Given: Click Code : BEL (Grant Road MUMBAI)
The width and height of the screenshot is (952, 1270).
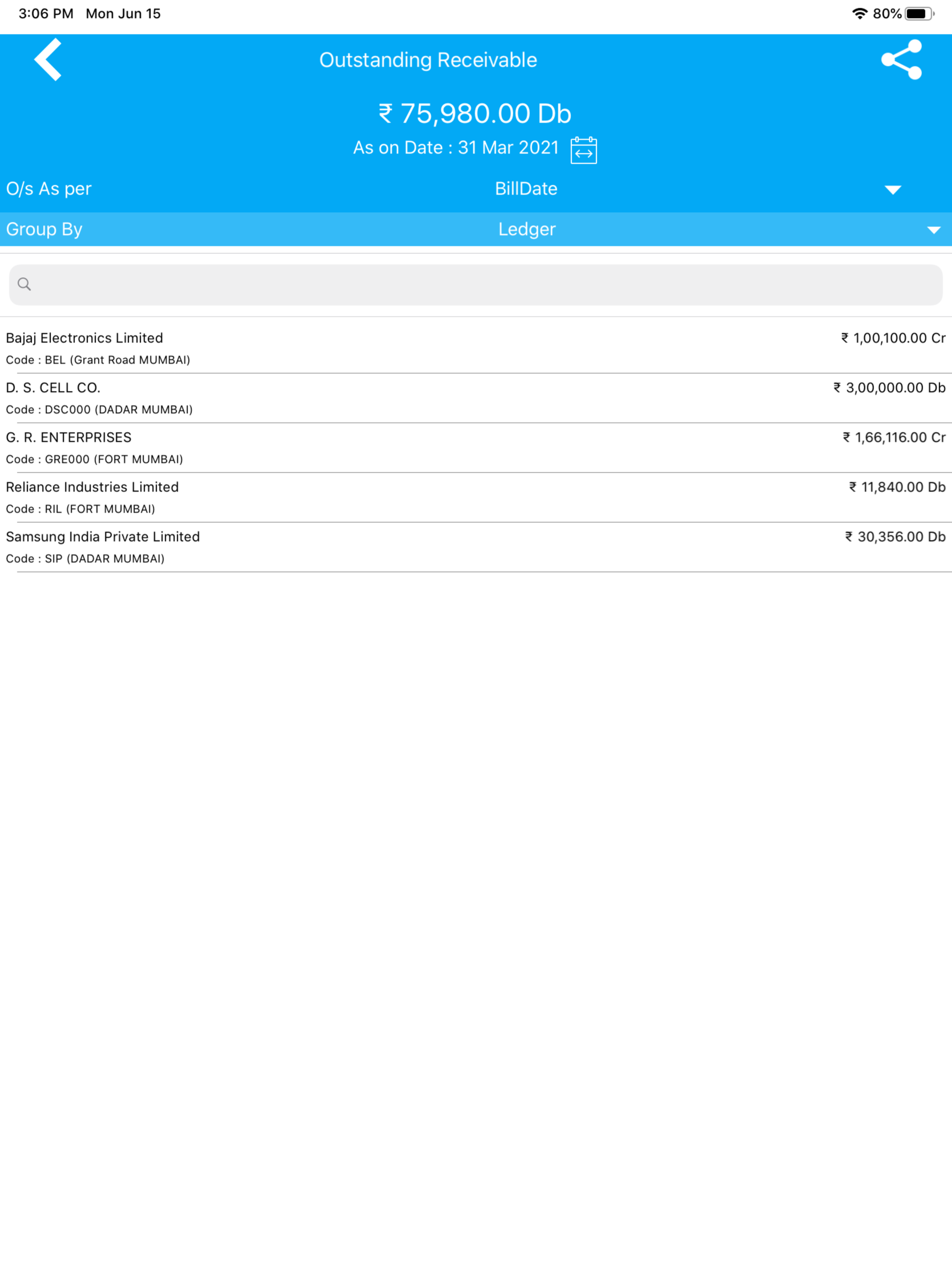Looking at the screenshot, I should coord(98,360).
